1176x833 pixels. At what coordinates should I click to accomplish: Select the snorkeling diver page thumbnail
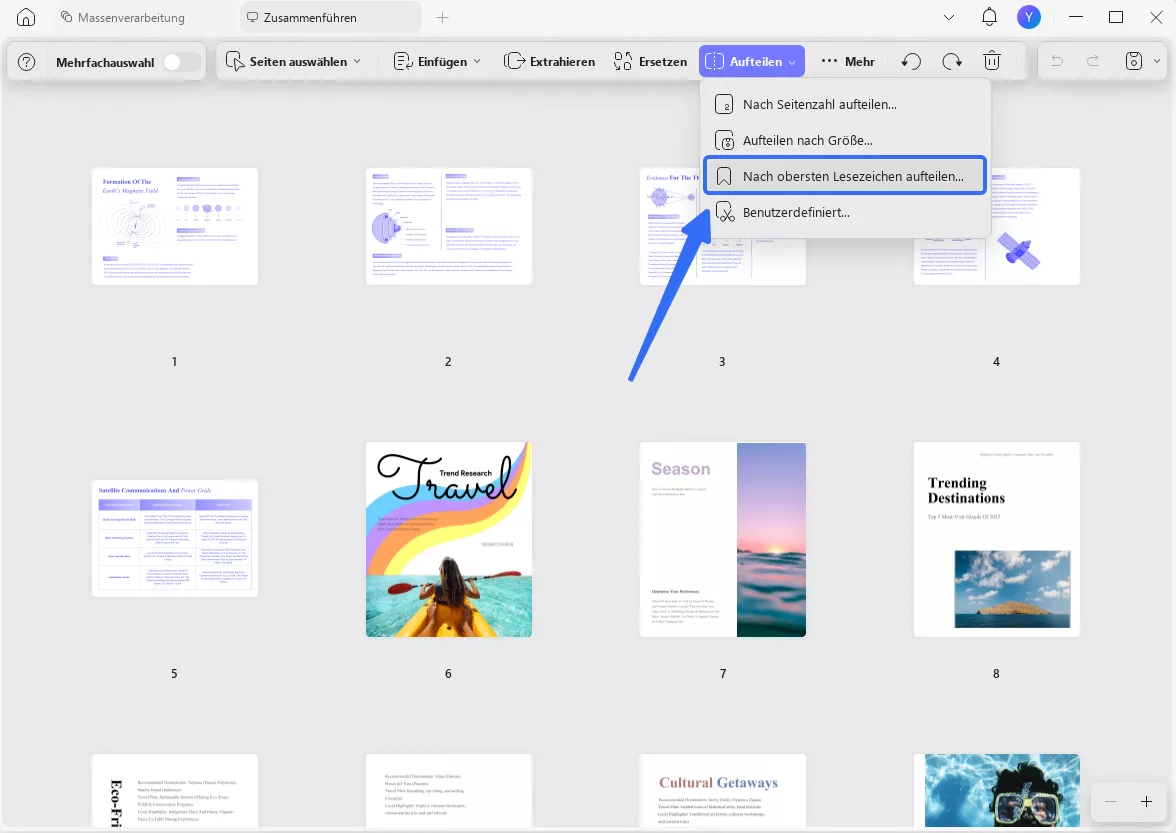click(x=996, y=791)
